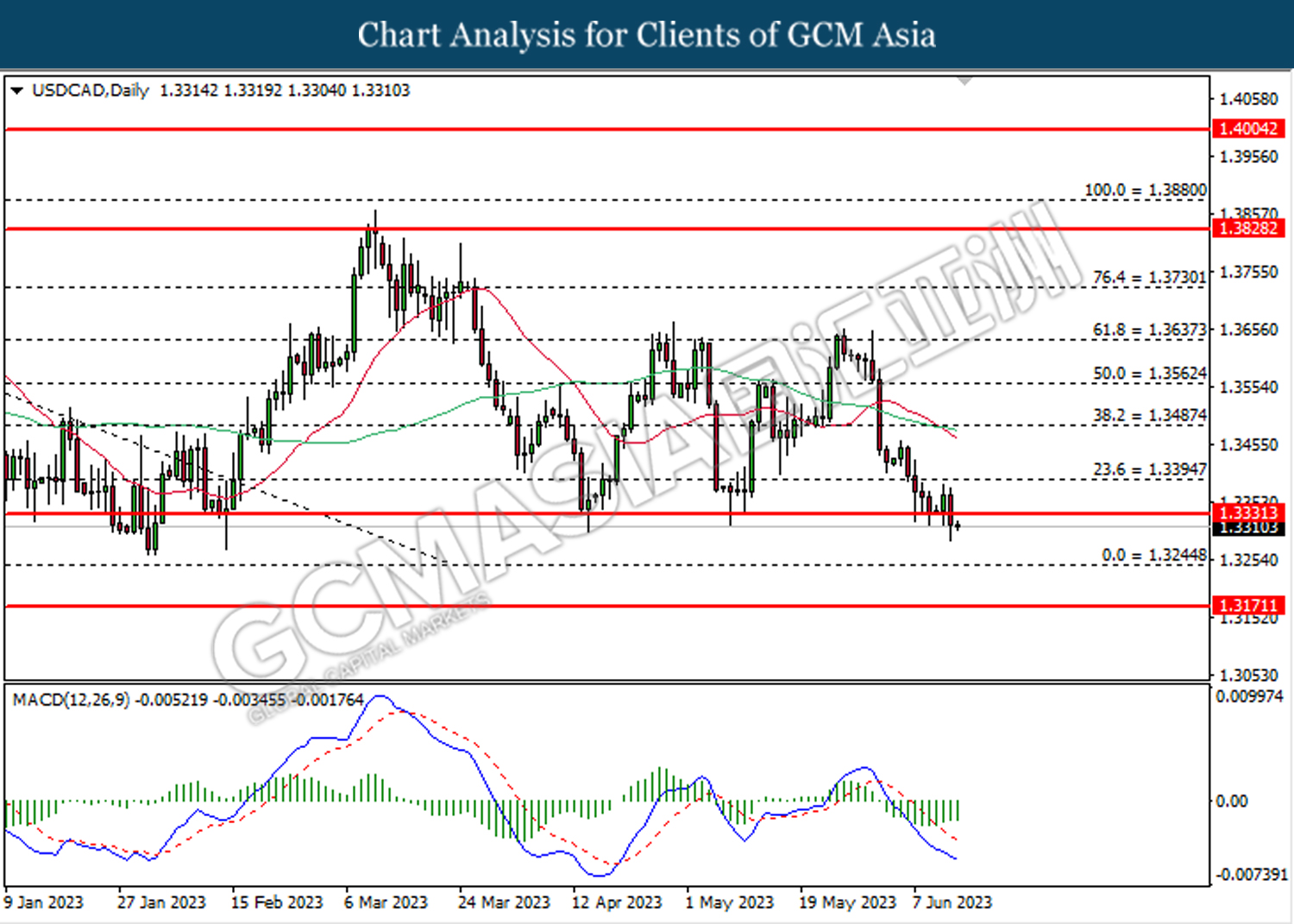Click the 6 Mar 2023 date label
This screenshot has width=1294, height=924.
pos(386,902)
